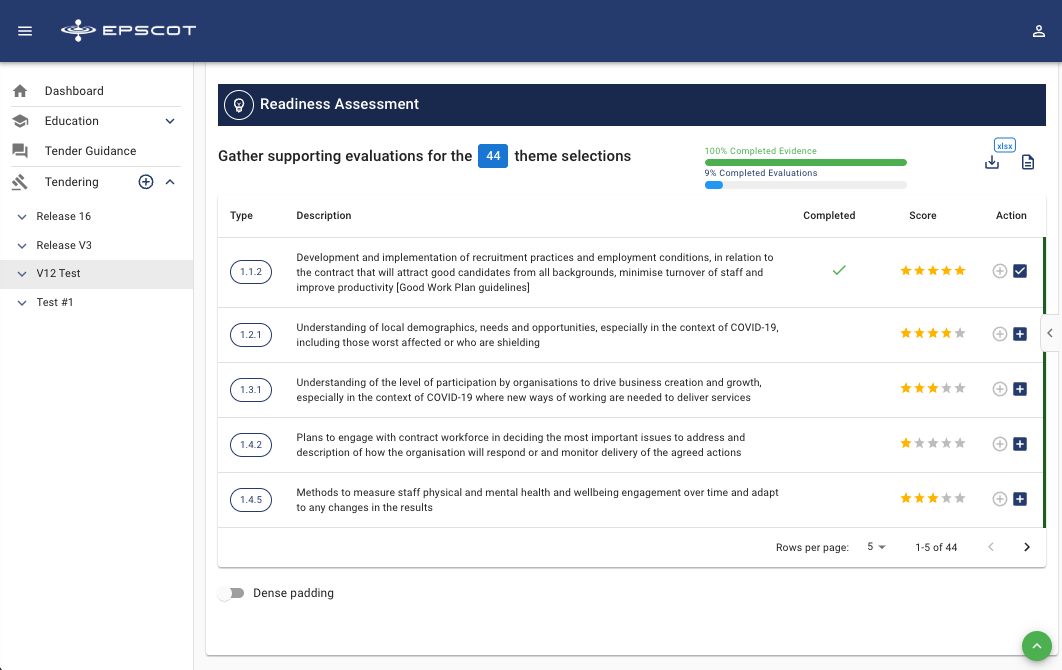Click the 1.1.2 type chip
This screenshot has width=1062, height=670.
click(x=251, y=272)
